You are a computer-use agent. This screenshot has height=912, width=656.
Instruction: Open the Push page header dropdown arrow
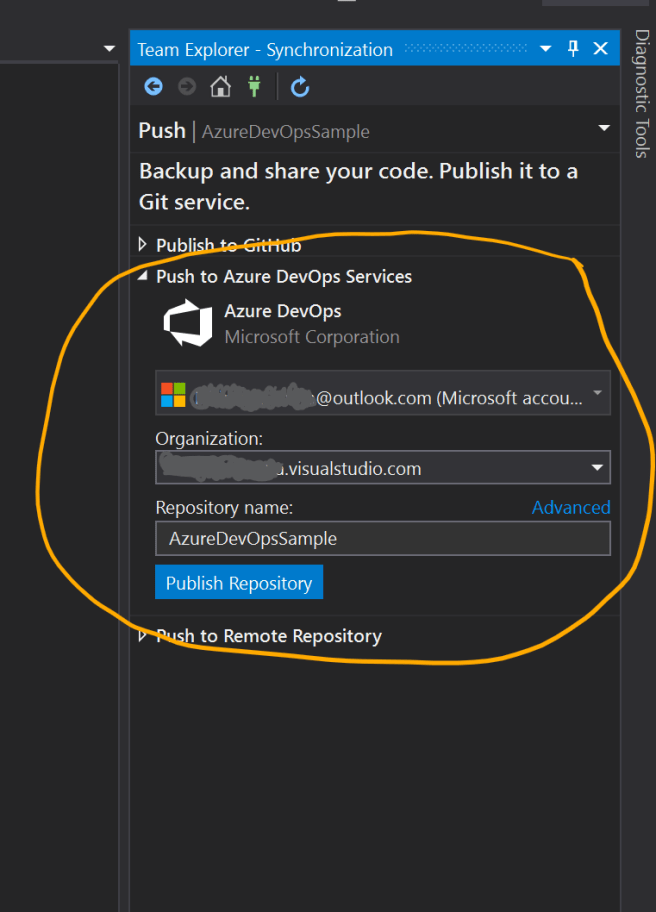(x=603, y=129)
